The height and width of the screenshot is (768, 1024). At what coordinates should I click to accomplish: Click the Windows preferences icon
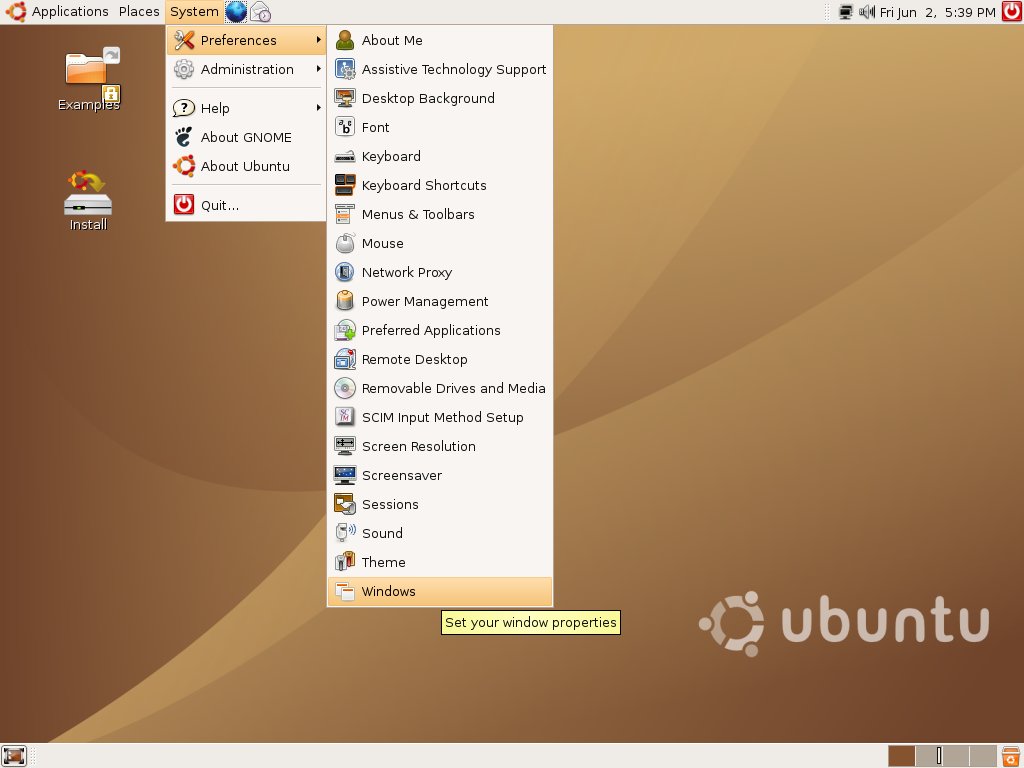(345, 592)
